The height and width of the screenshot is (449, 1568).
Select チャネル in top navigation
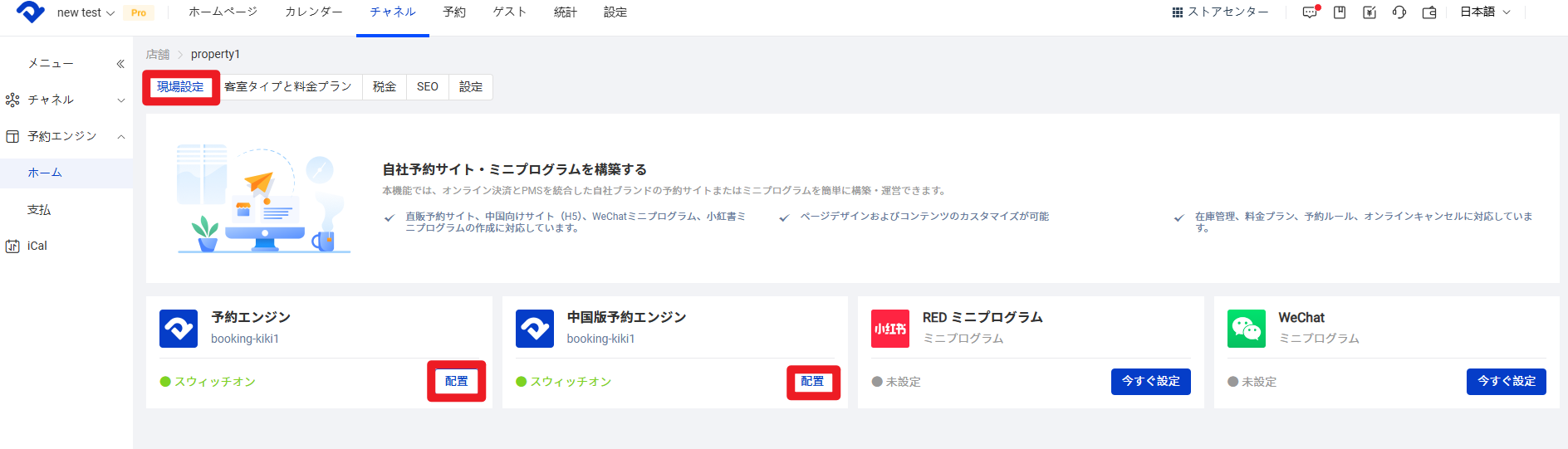[x=393, y=12]
